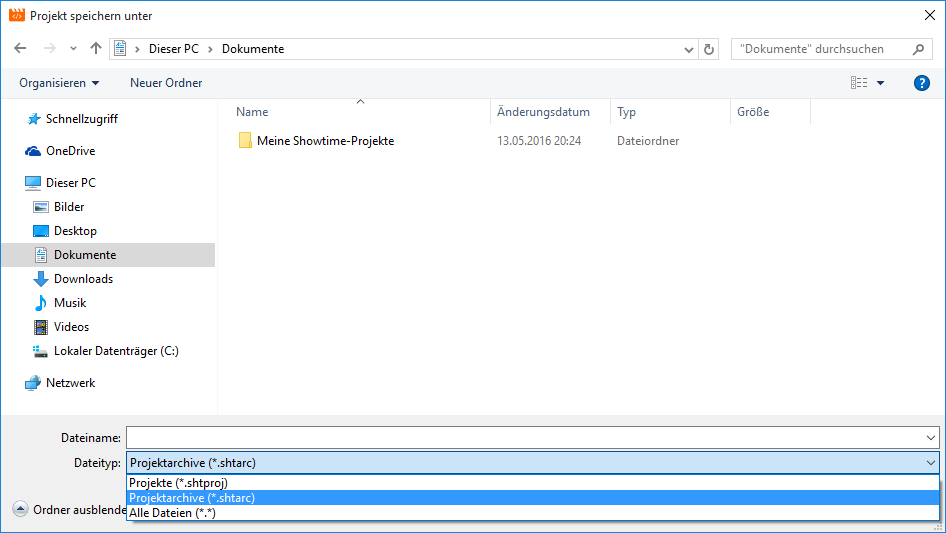
Task: Open the Organisieren menu
Action: tap(59, 83)
